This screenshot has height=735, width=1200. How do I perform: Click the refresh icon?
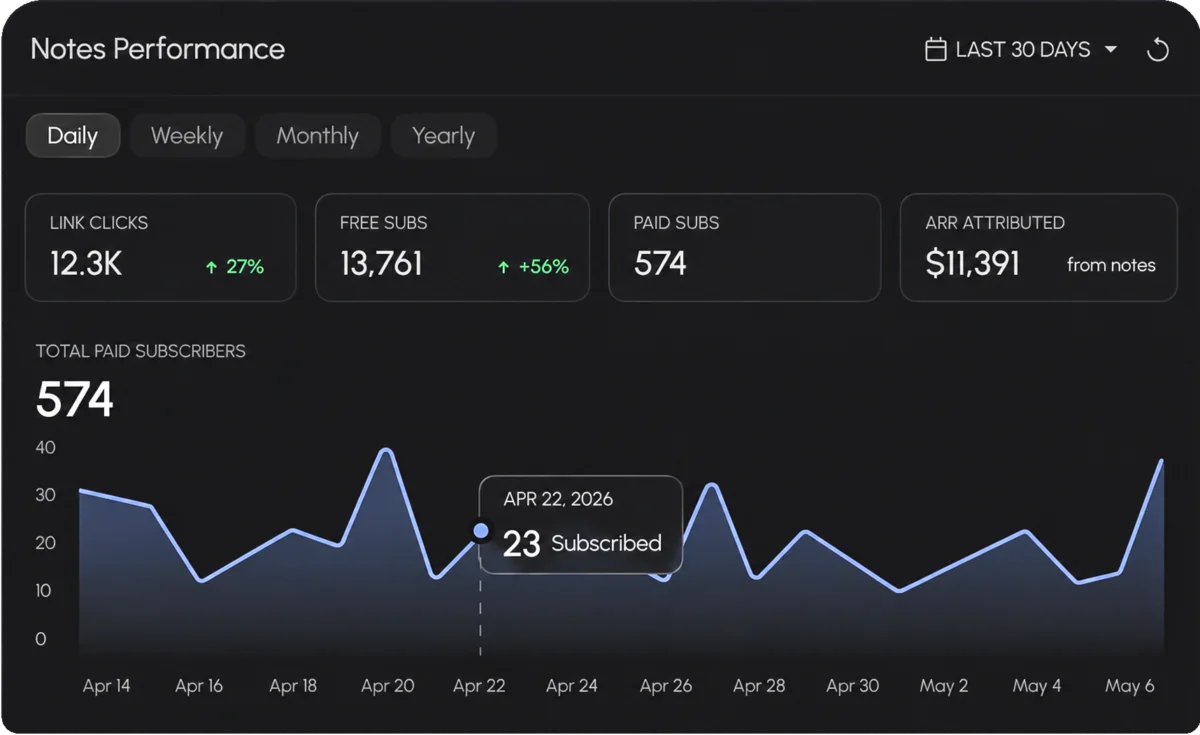point(1157,50)
